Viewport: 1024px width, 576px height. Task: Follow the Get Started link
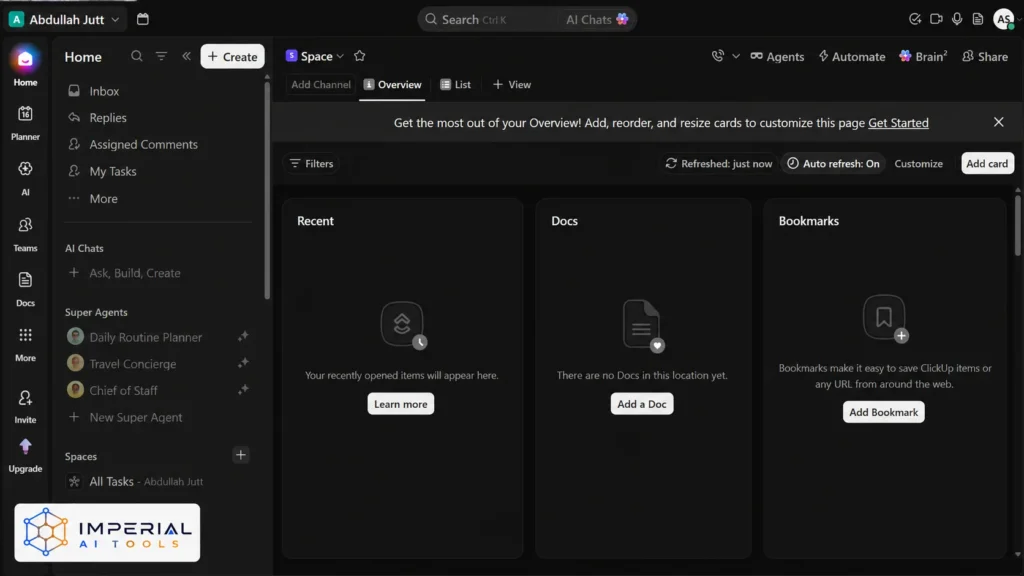pos(898,123)
